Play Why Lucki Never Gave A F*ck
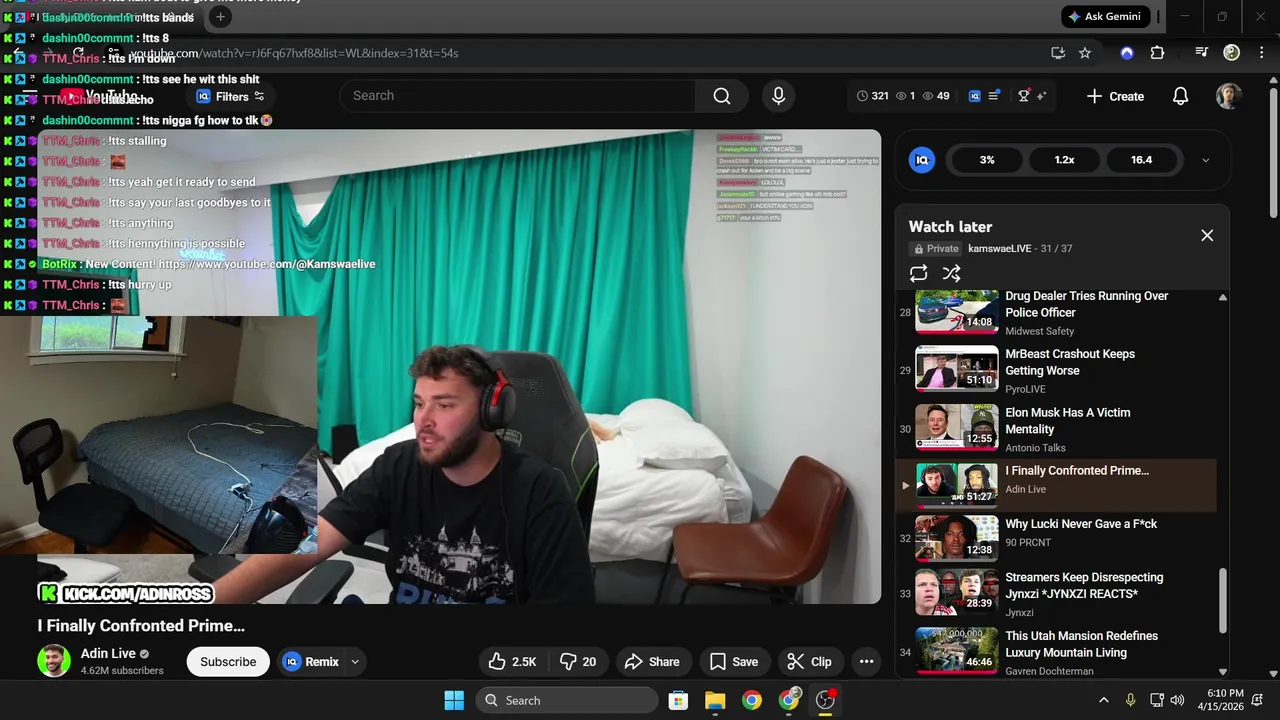The width and height of the screenshot is (1280, 720). coord(1055,539)
